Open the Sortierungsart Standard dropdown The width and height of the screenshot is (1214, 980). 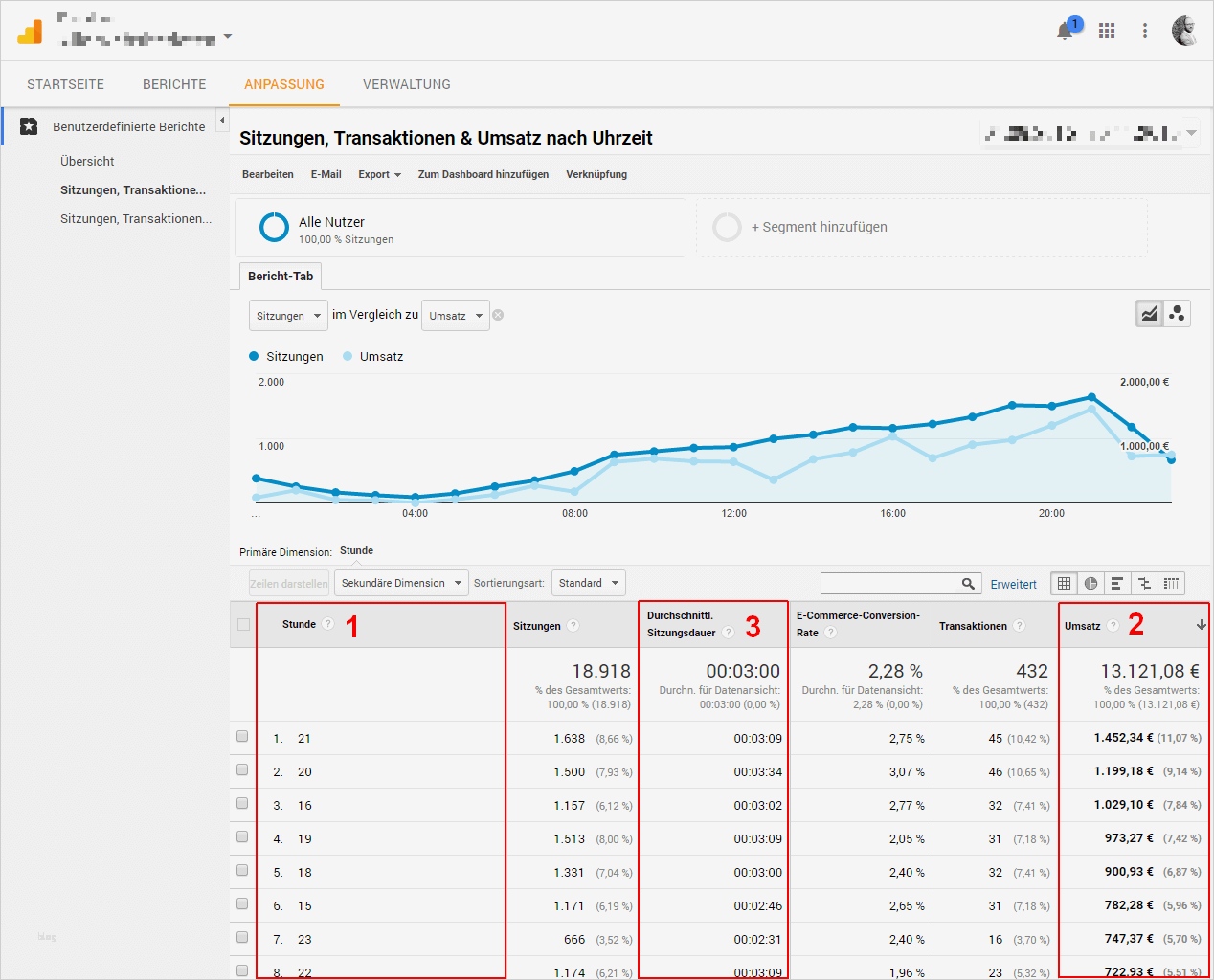pyautogui.click(x=588, y=583)
